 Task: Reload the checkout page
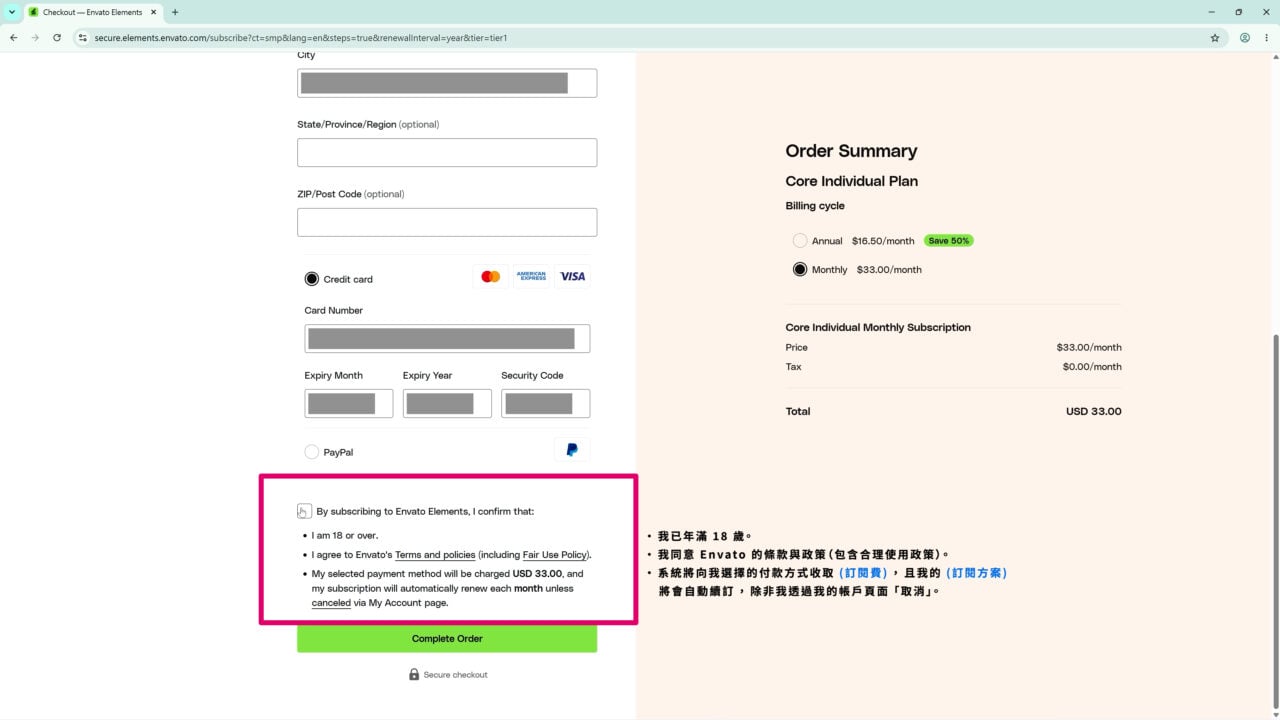point(57,38)
